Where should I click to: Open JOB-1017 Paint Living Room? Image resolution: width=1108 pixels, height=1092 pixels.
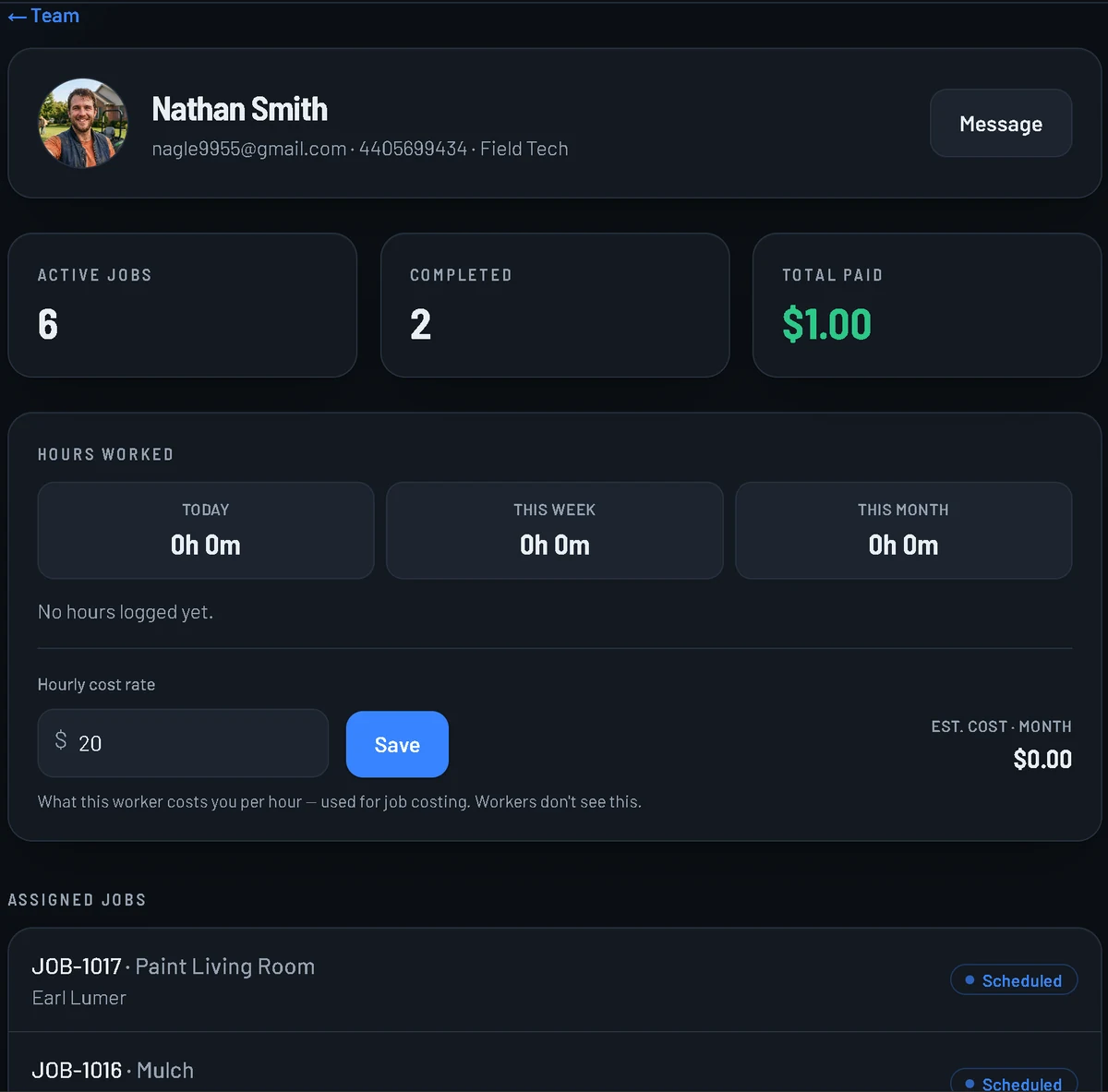[x=555, y=980]
